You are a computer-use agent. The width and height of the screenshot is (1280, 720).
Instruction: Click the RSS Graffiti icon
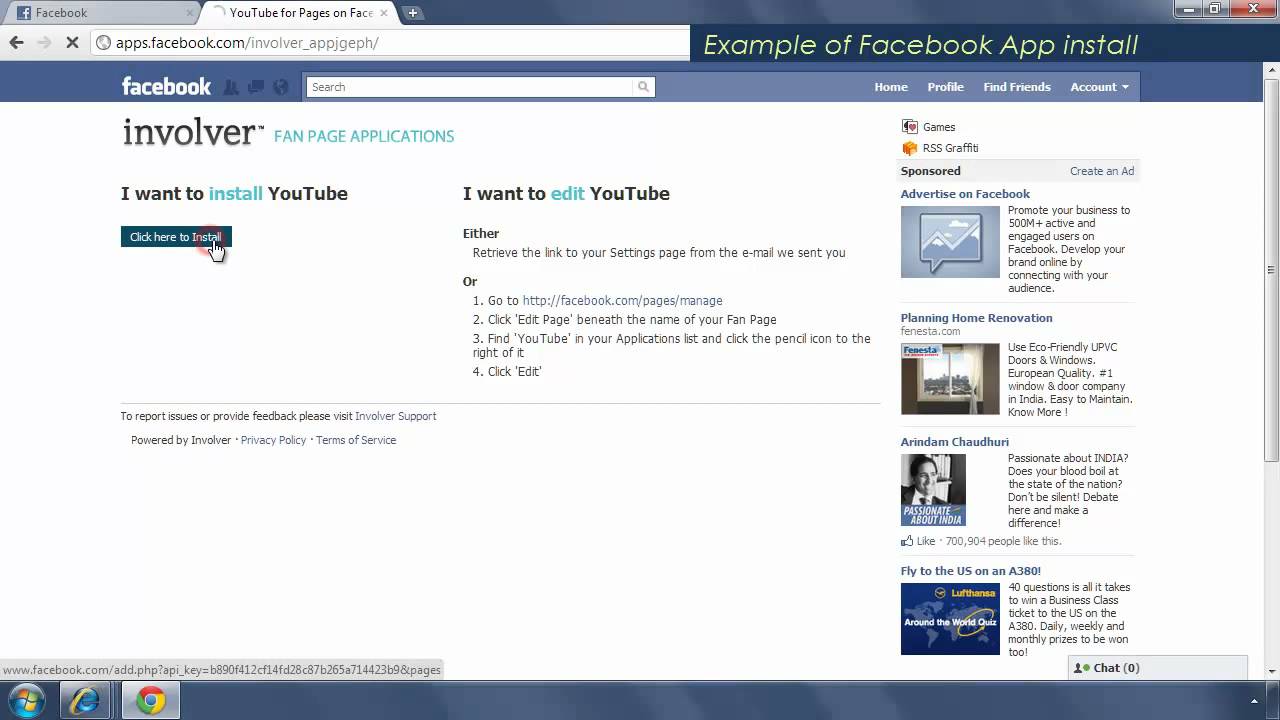tap(909, 148)
